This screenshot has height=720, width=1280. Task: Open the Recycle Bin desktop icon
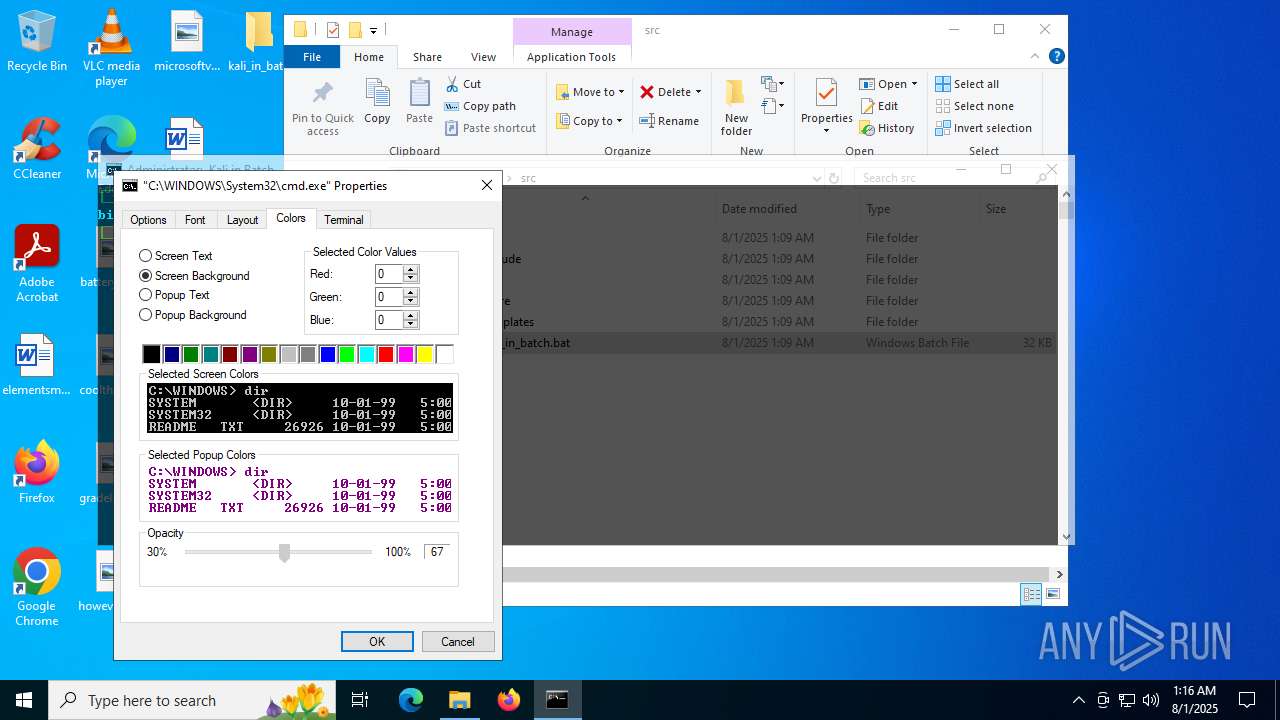[x=37, y=41]
